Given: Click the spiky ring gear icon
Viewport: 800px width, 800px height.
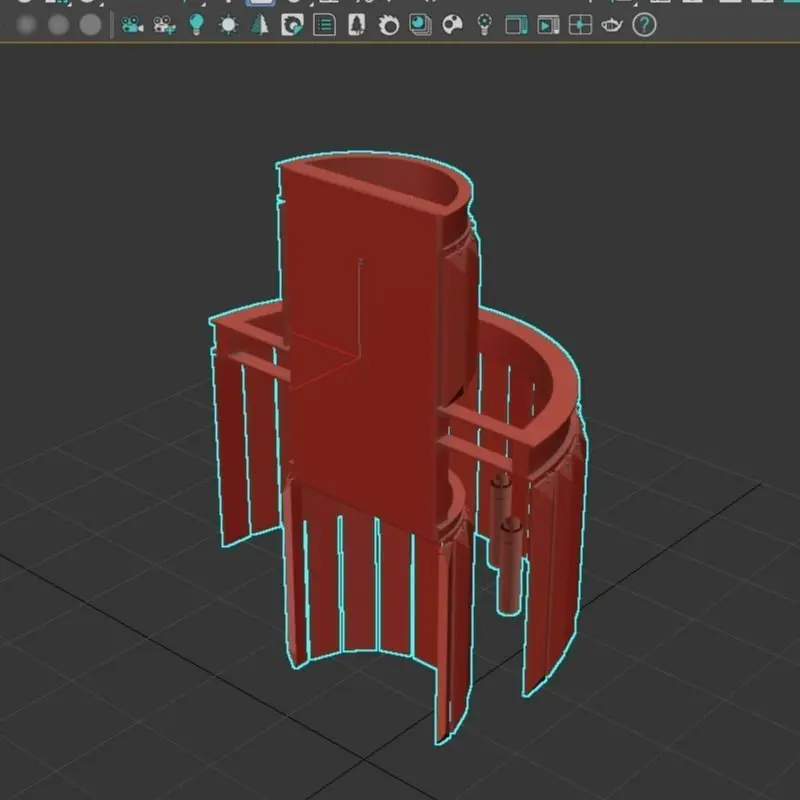Looking at the screenshot, I should (389, 25).
